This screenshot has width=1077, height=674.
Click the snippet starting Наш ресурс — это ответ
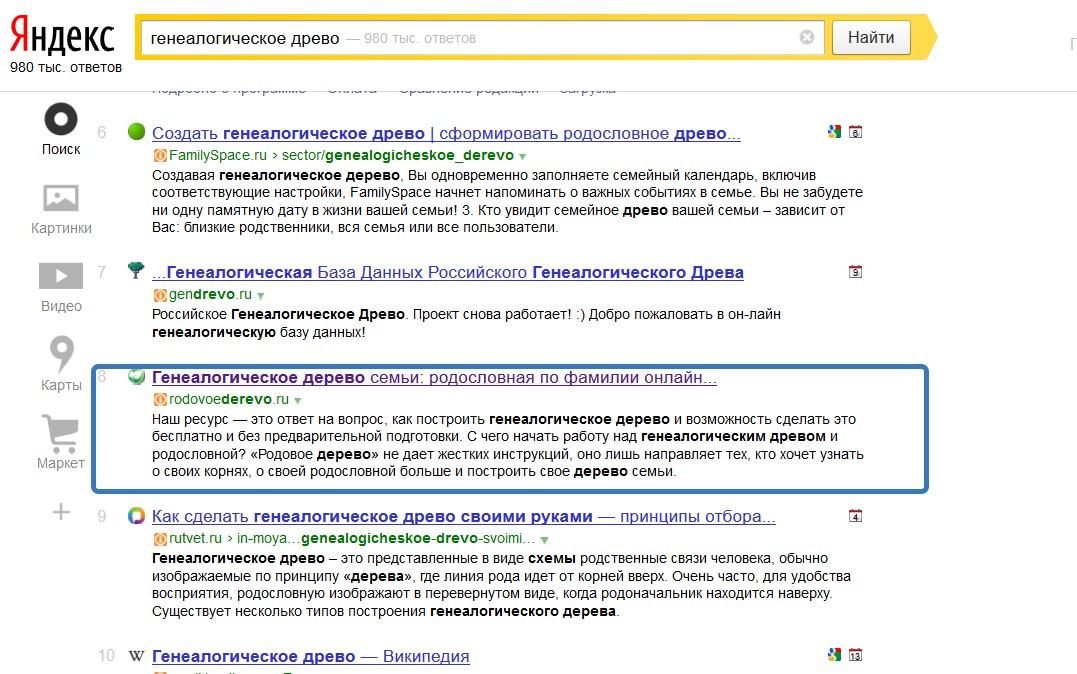pos(508,445)
